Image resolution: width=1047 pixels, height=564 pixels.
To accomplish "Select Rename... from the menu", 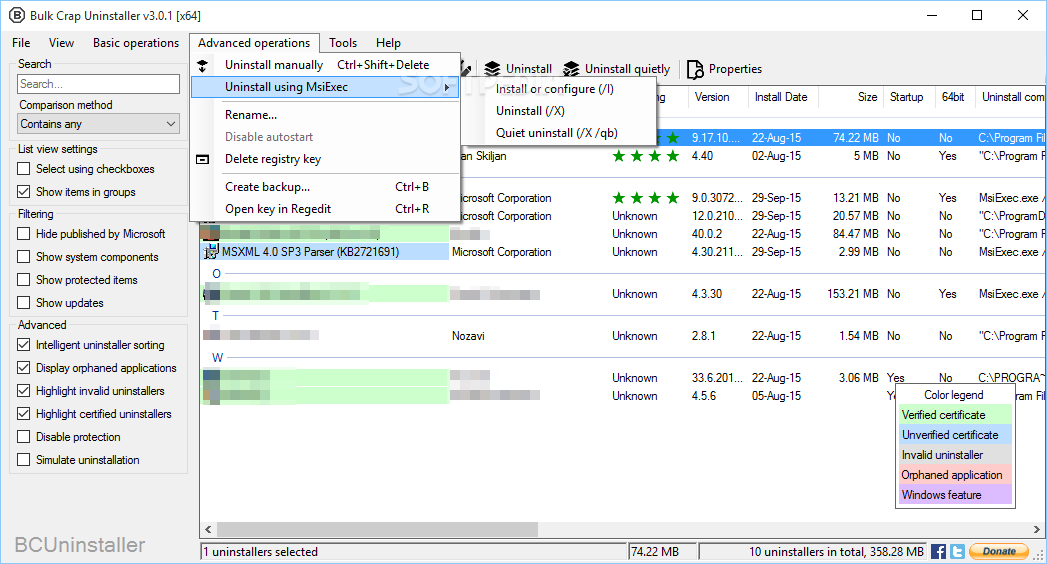I will coord(325,115).
